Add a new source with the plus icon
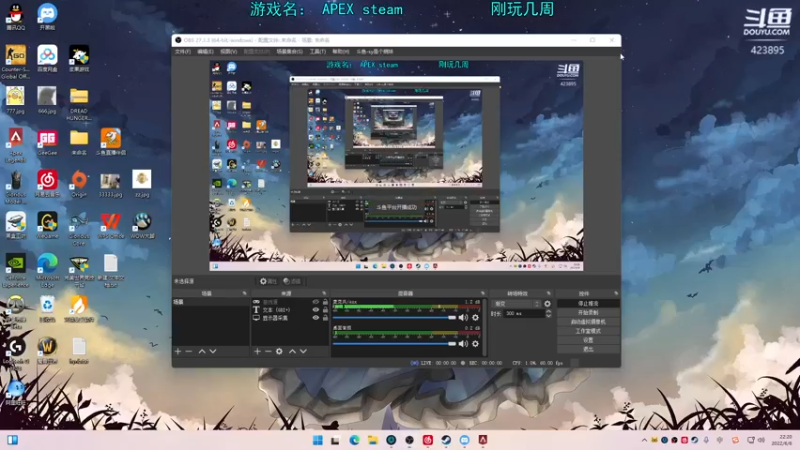Screen dimensions: 800x450 tap(257, 351)
